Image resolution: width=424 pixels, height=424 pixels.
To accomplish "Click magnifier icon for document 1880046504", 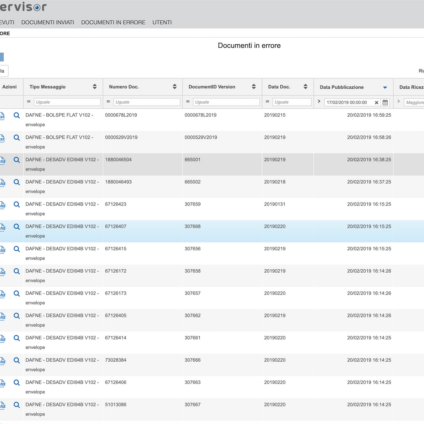I will [17, 160].
